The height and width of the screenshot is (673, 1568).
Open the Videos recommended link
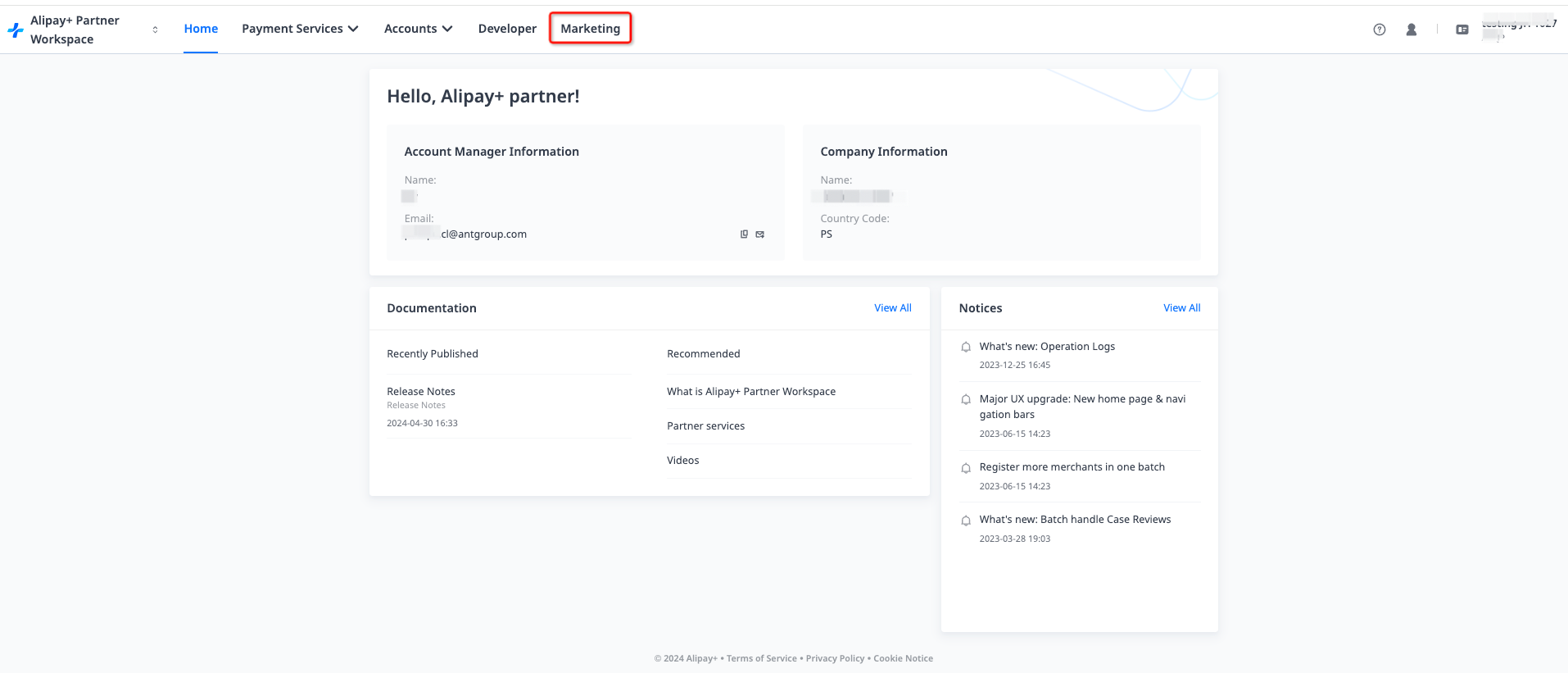pos(683,461)
